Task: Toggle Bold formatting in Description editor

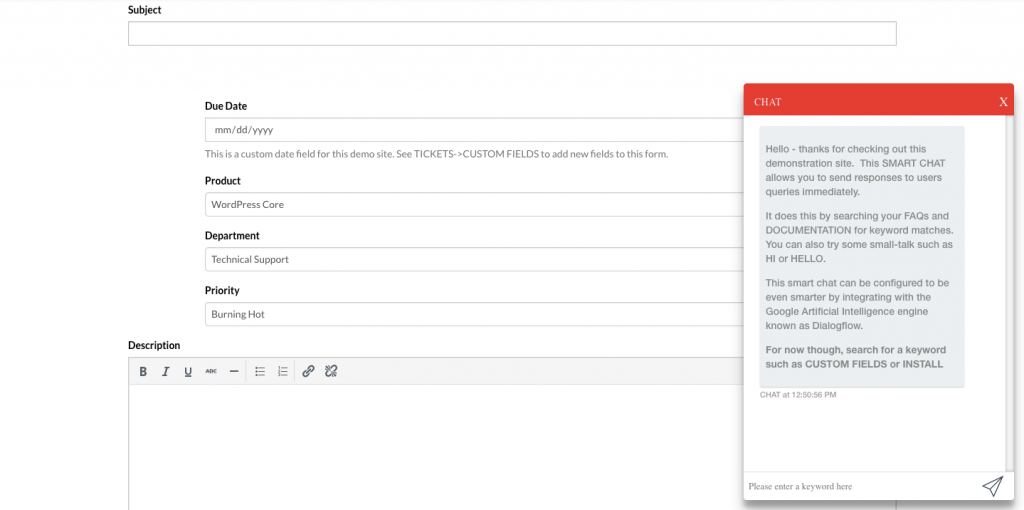Action: point(143,372)
